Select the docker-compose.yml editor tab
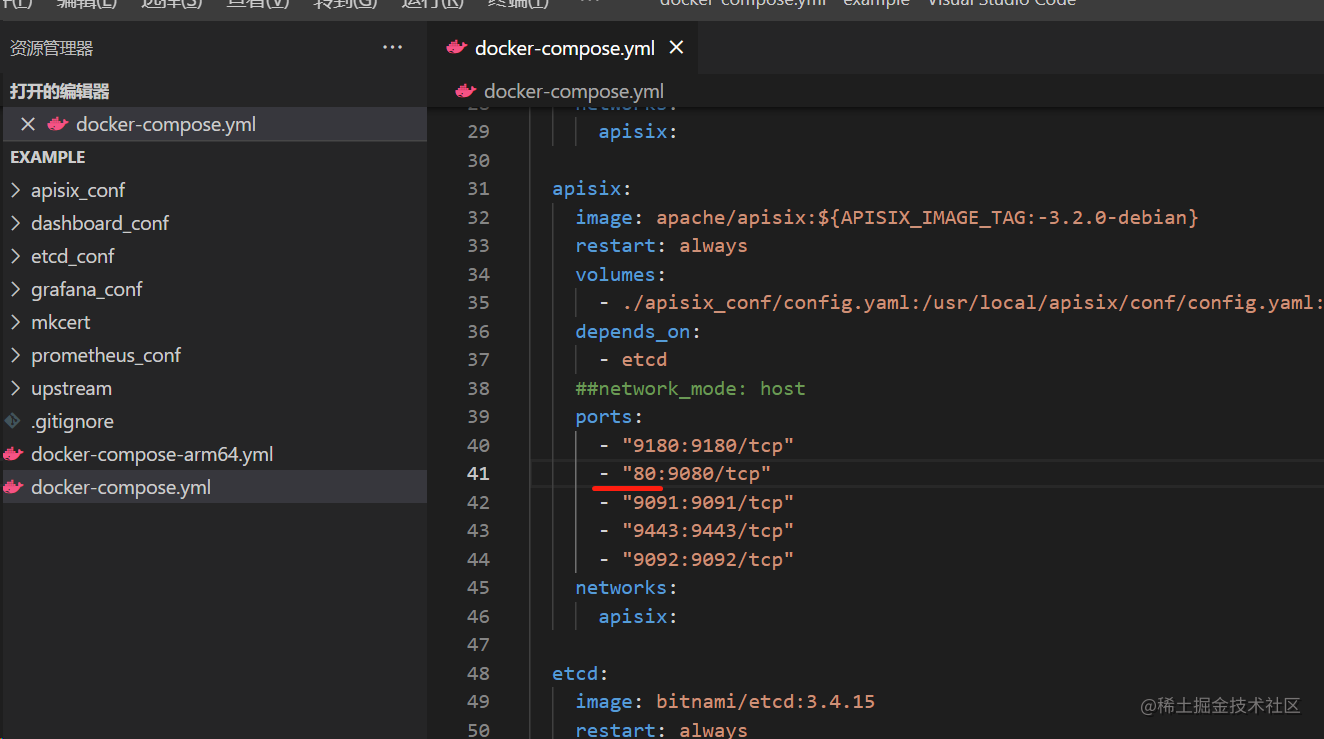This screenshot has width=1324, height=739. point(564,48)
